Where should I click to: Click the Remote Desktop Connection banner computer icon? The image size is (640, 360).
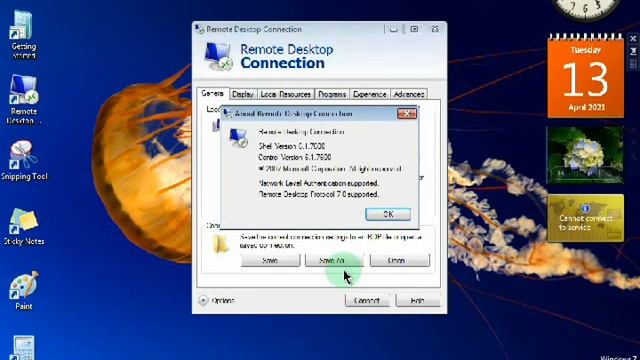point(218,56)
